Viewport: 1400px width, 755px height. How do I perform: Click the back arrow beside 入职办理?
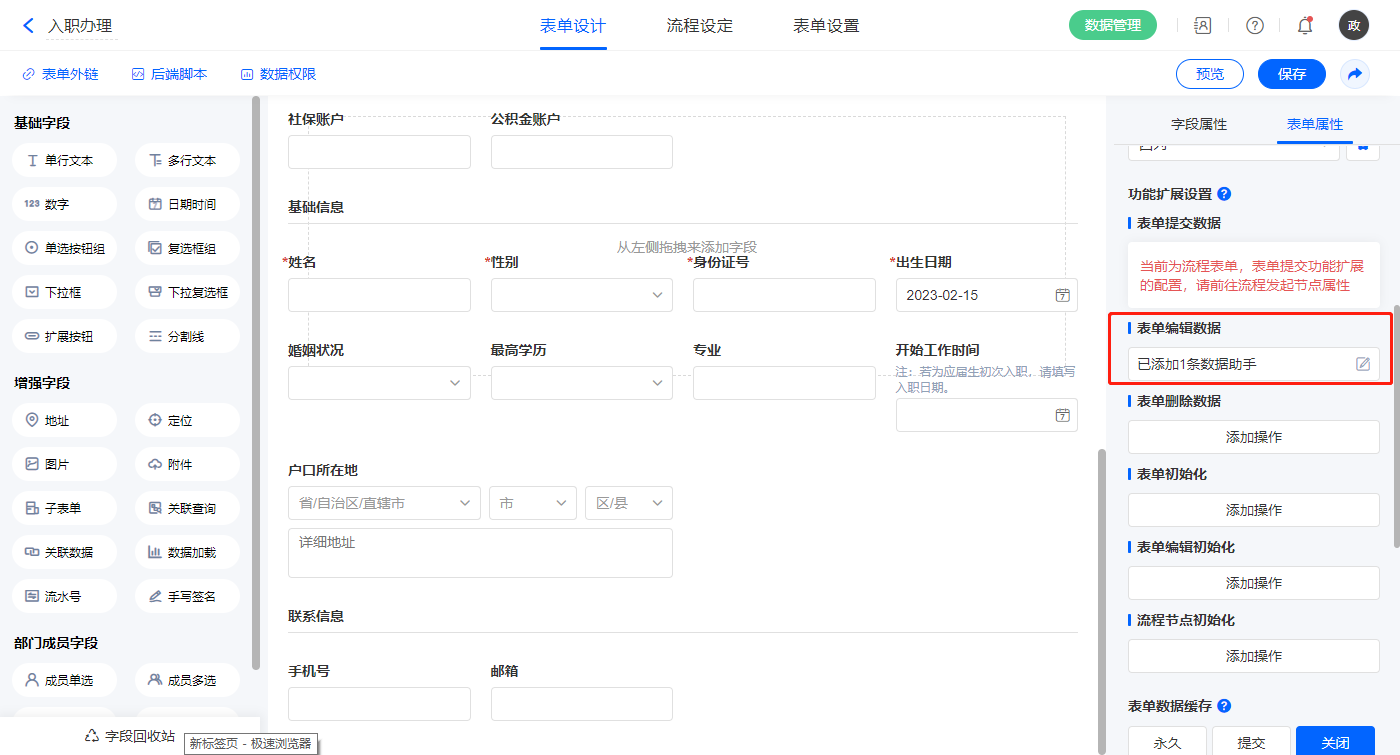(x=28, y=26)
